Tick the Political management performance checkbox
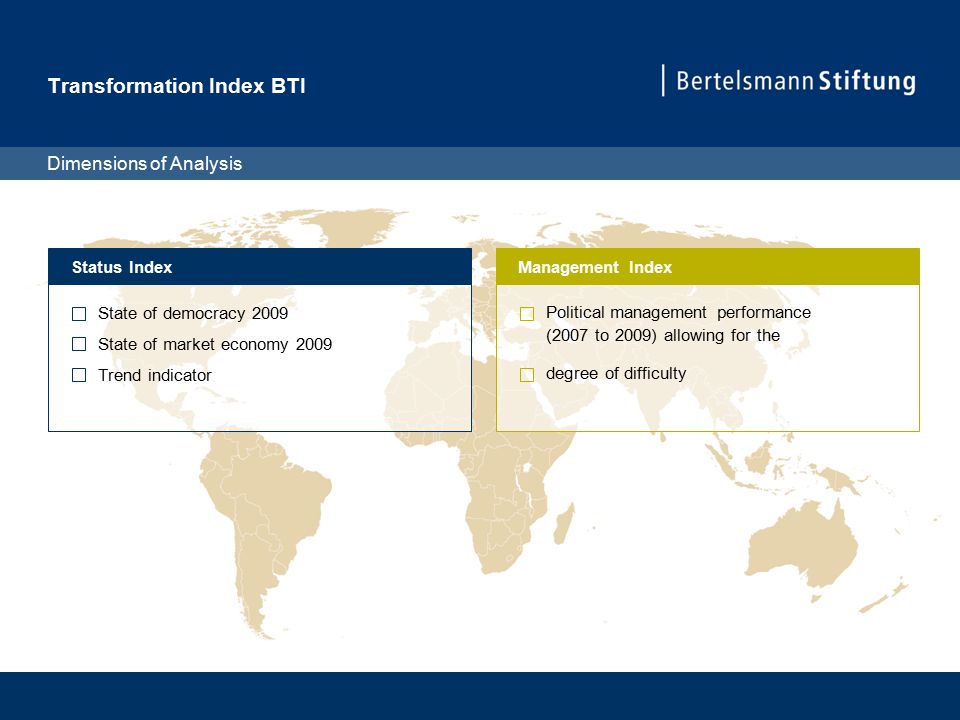Image resolution: width=960 pixels, height=720 pixels. (x=527, y=314)
